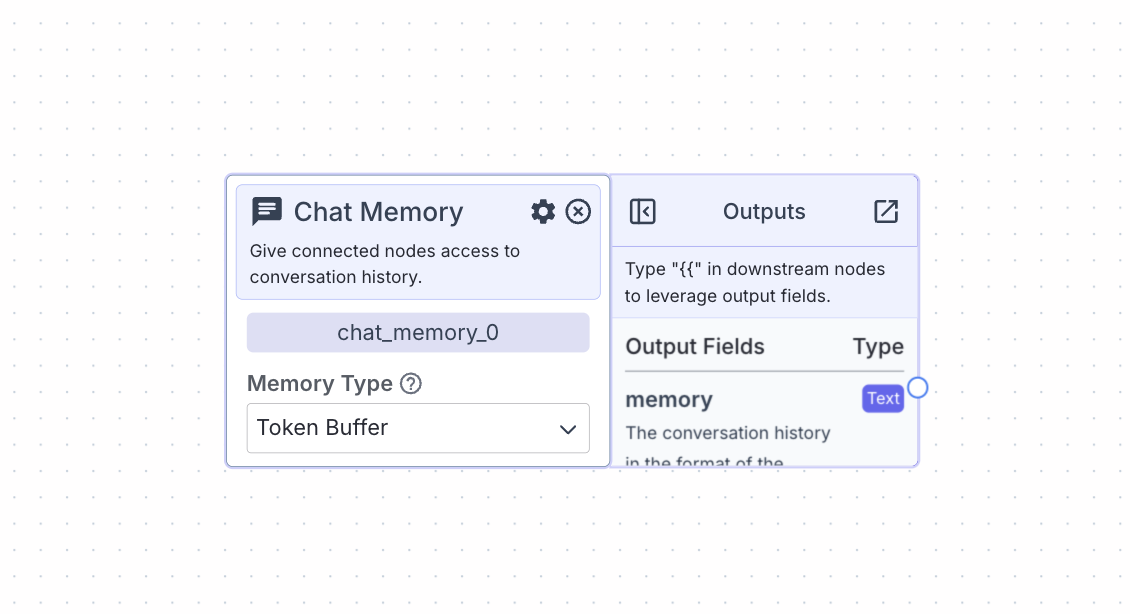The height and width of the screenshot is (614, 1130).
Task: Click the Text type badge on memory field
Action: point(882,398)
